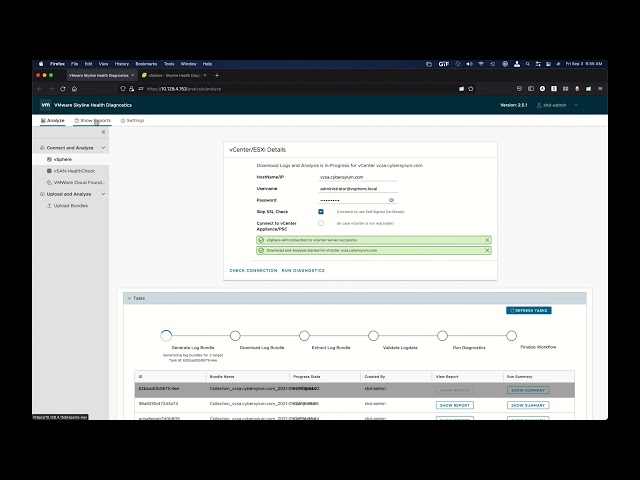Viewport: 640px width, 480px height.
Task: Click the CHECK CONNECTION link
Action: [253, 271]
